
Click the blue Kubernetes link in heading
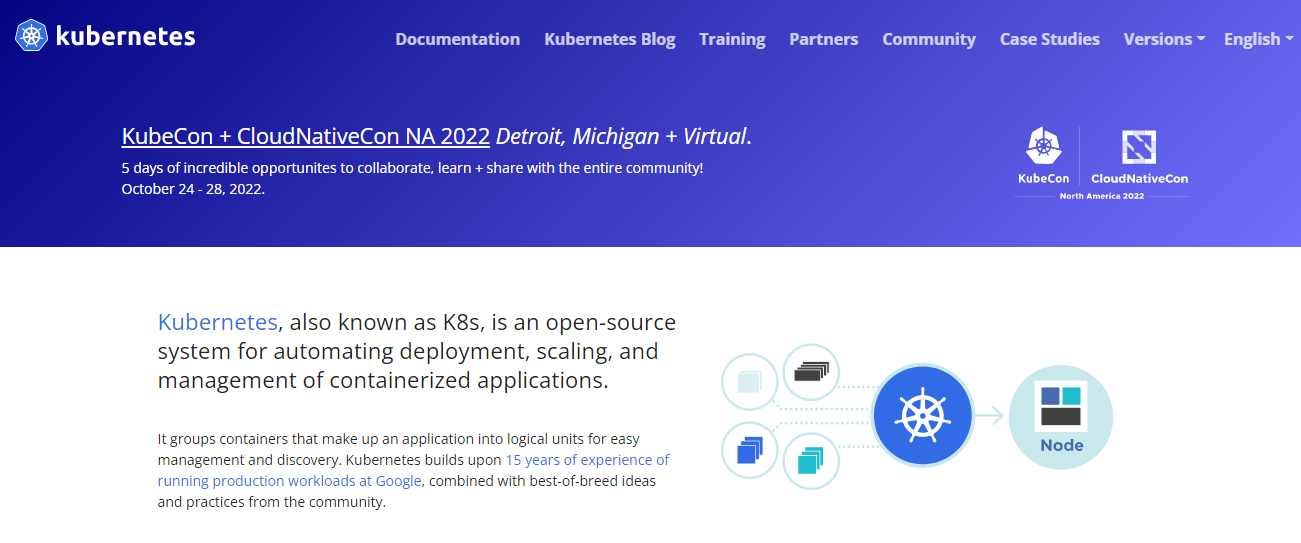click(217, 322)
